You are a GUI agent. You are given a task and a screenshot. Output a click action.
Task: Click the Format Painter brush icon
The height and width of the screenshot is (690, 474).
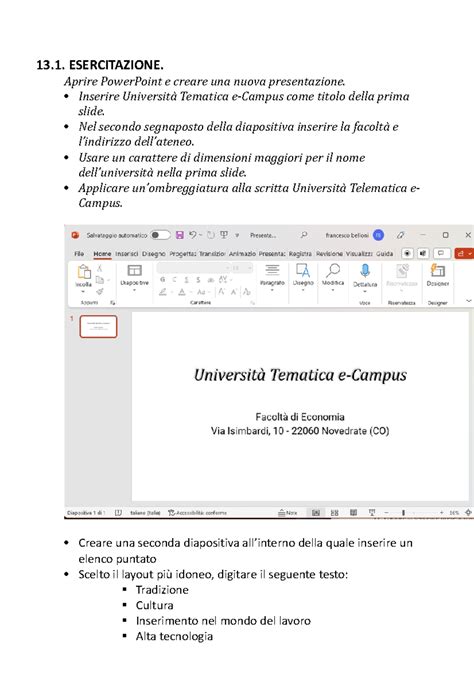pos(100,291)
